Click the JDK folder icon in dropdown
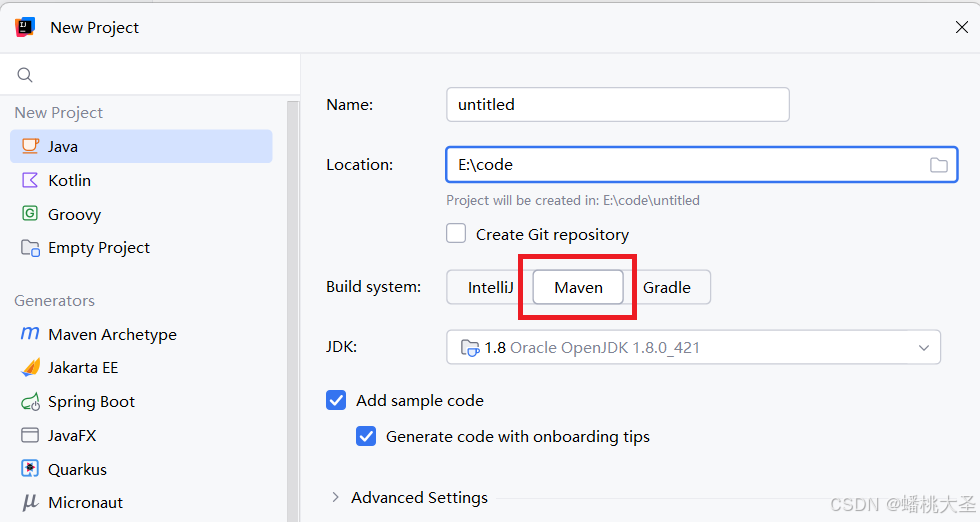The height and width of the screenshot is (522, 980). pyautogui.click(x=469, y=348)
